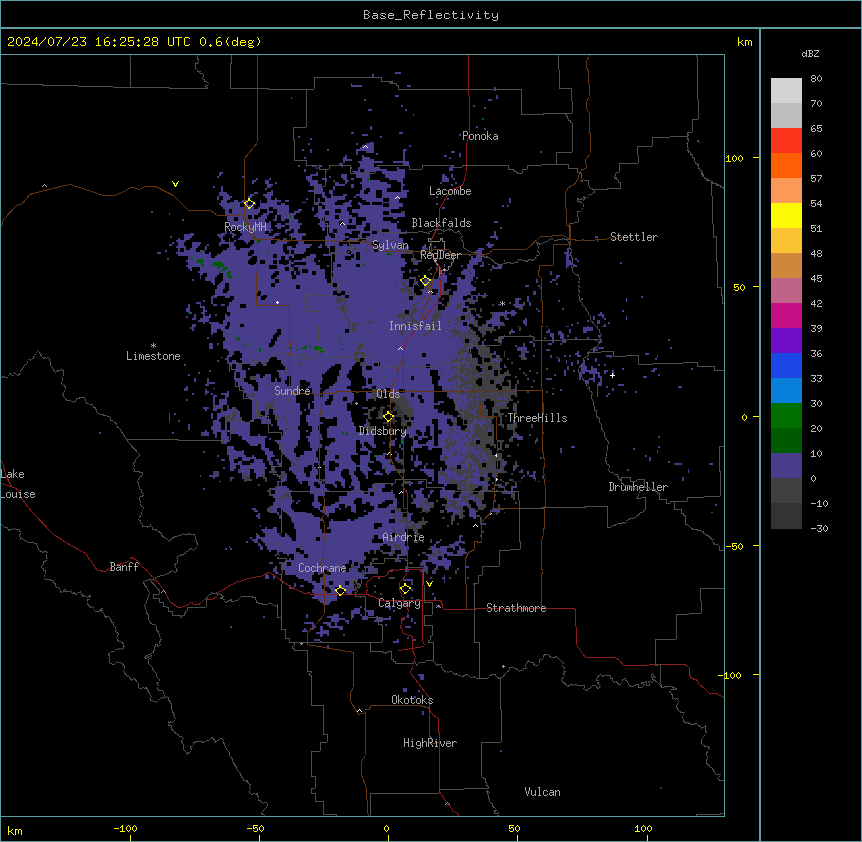Click the Lake Louise label
Viewport: 862px width, 842px height.
pyautogui.click(x=18, y=484)
